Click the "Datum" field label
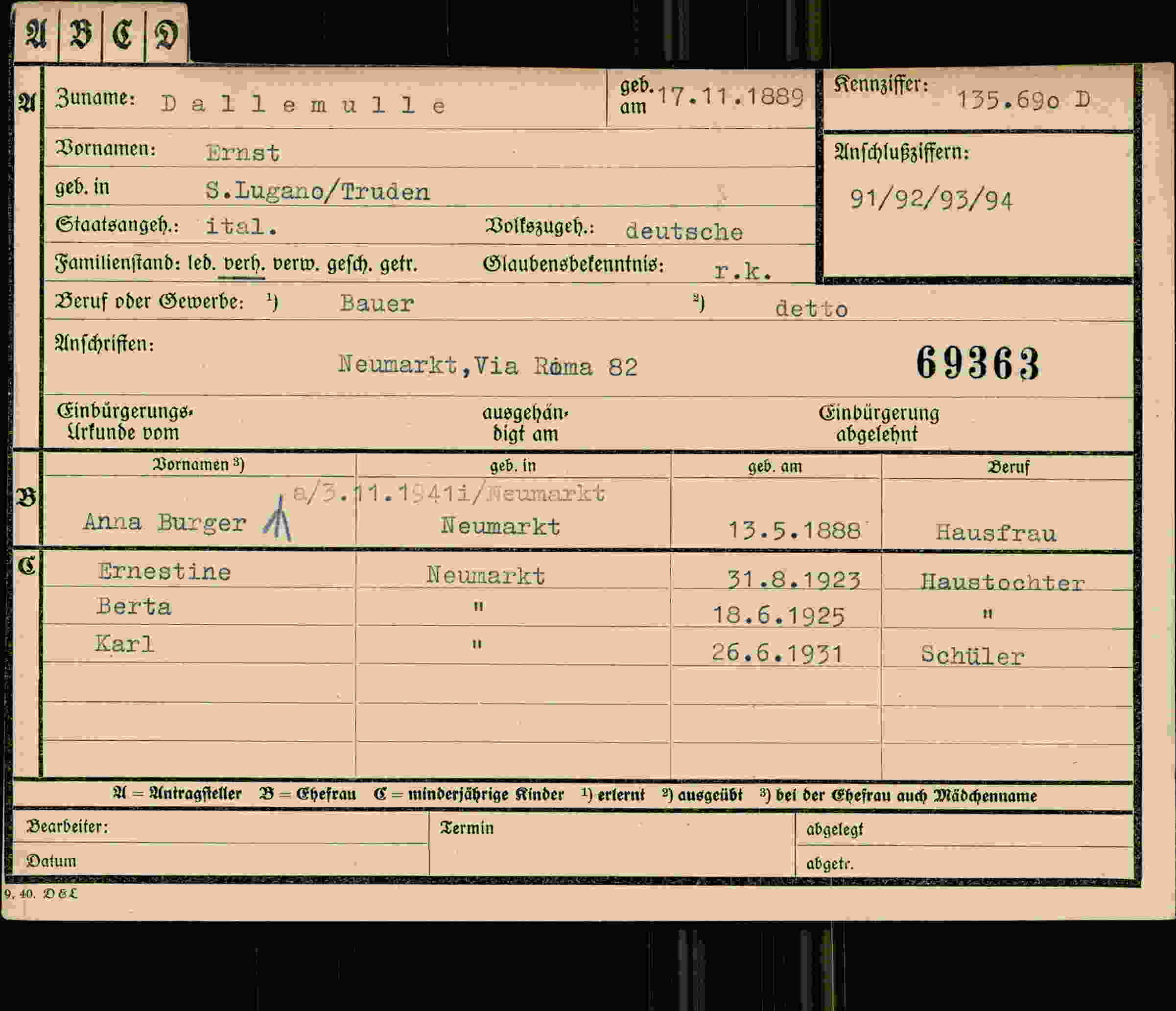The height and width of the screenshot is (1011, 1176). click(x=51, y=861)
